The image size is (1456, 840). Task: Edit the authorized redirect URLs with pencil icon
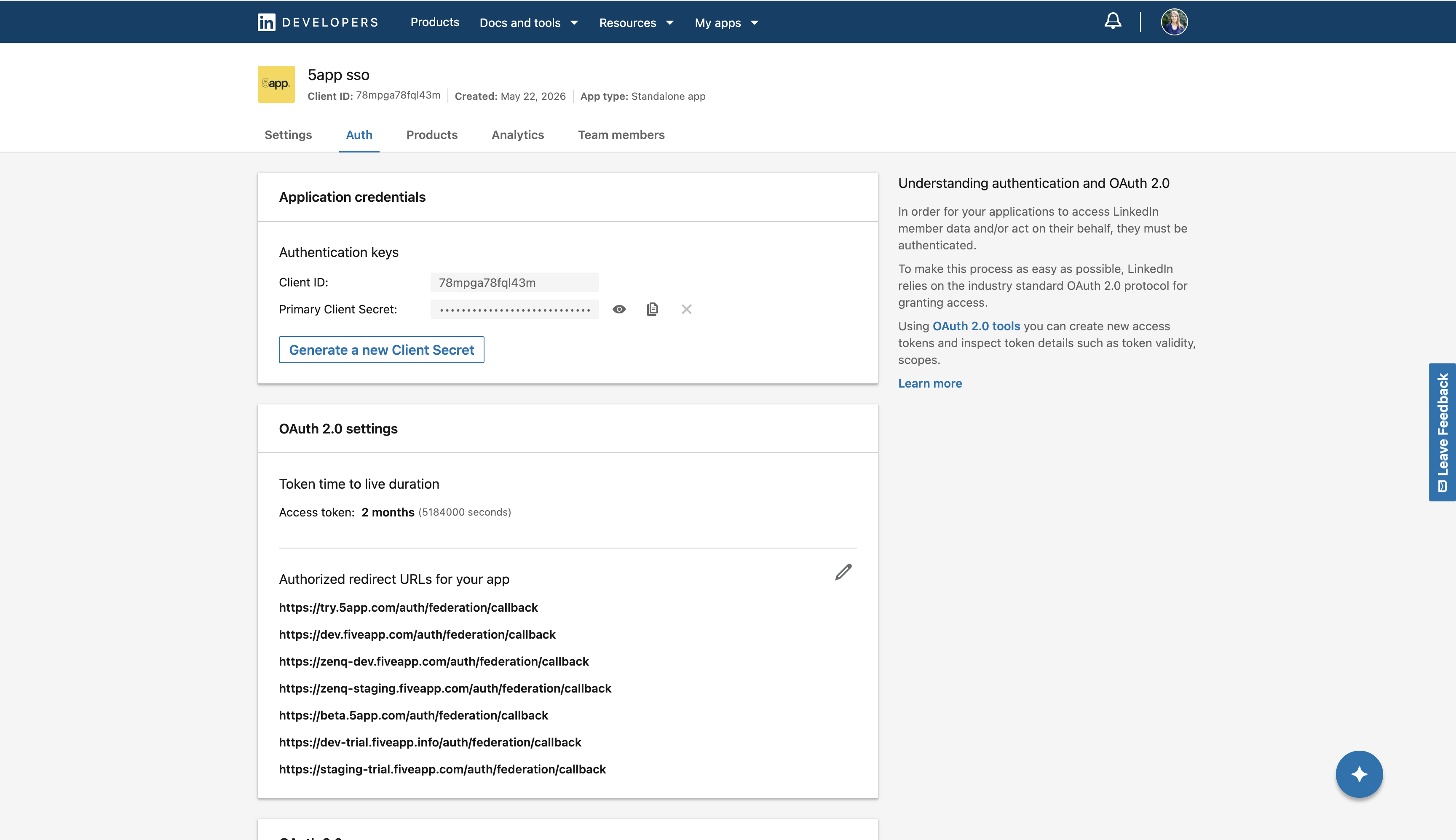tap(843, 572)
